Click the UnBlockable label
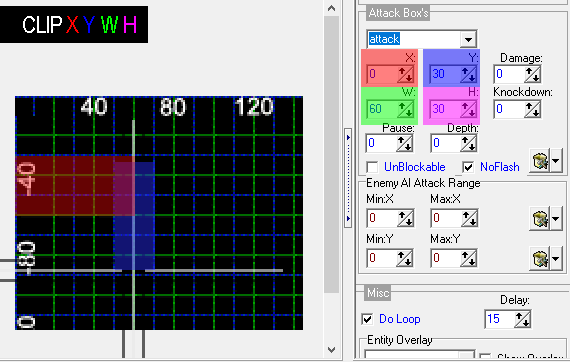 pos(415,167)
